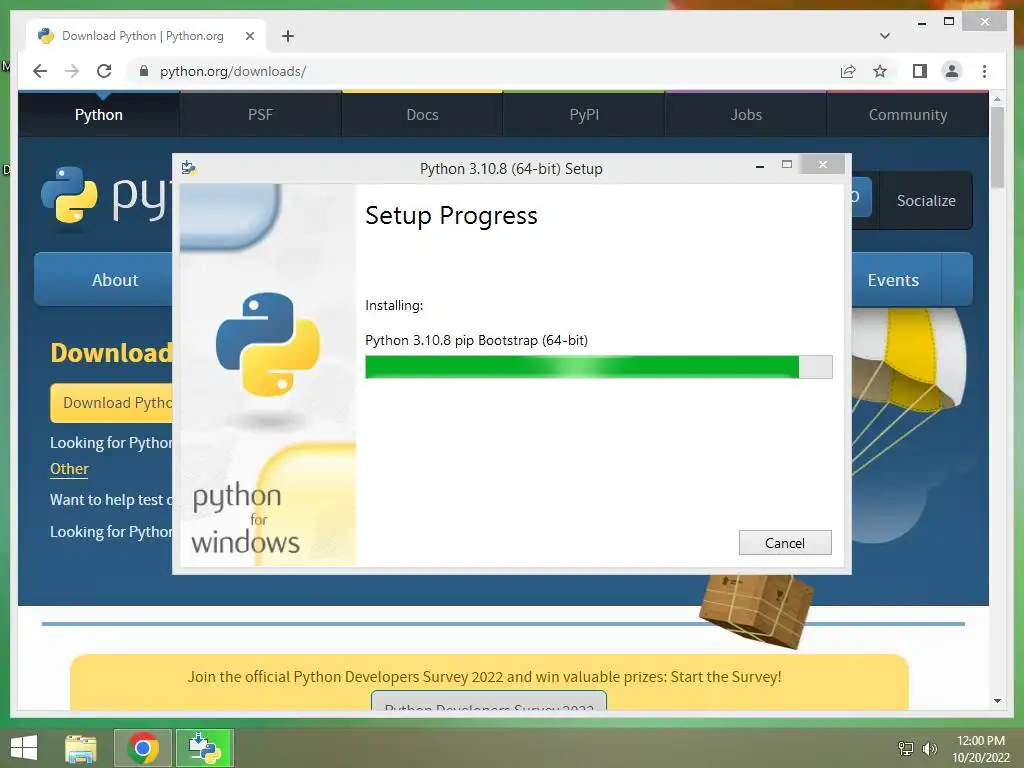Select the Python top navigation tab

coord(99,115)
